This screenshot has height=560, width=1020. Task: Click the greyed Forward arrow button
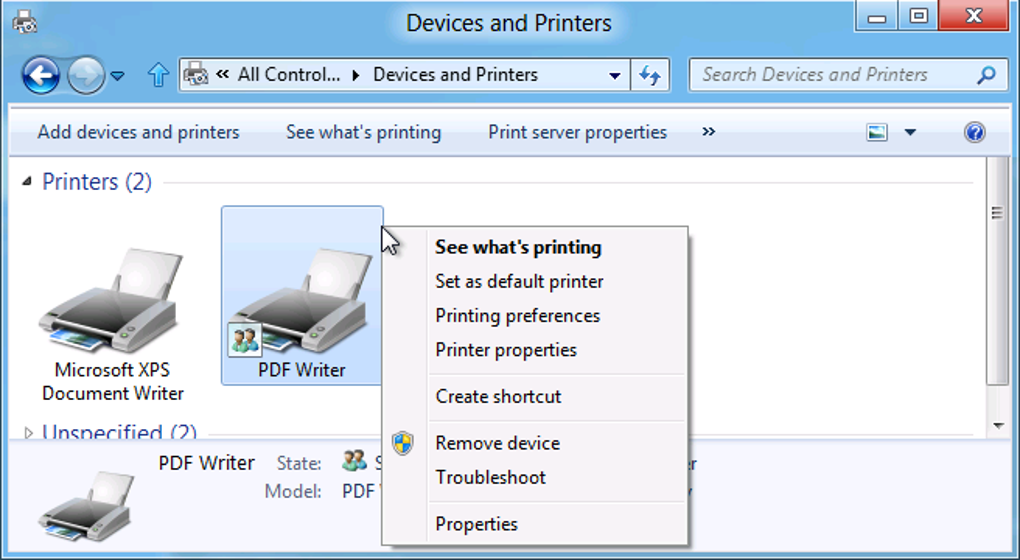tap(86, 75)
